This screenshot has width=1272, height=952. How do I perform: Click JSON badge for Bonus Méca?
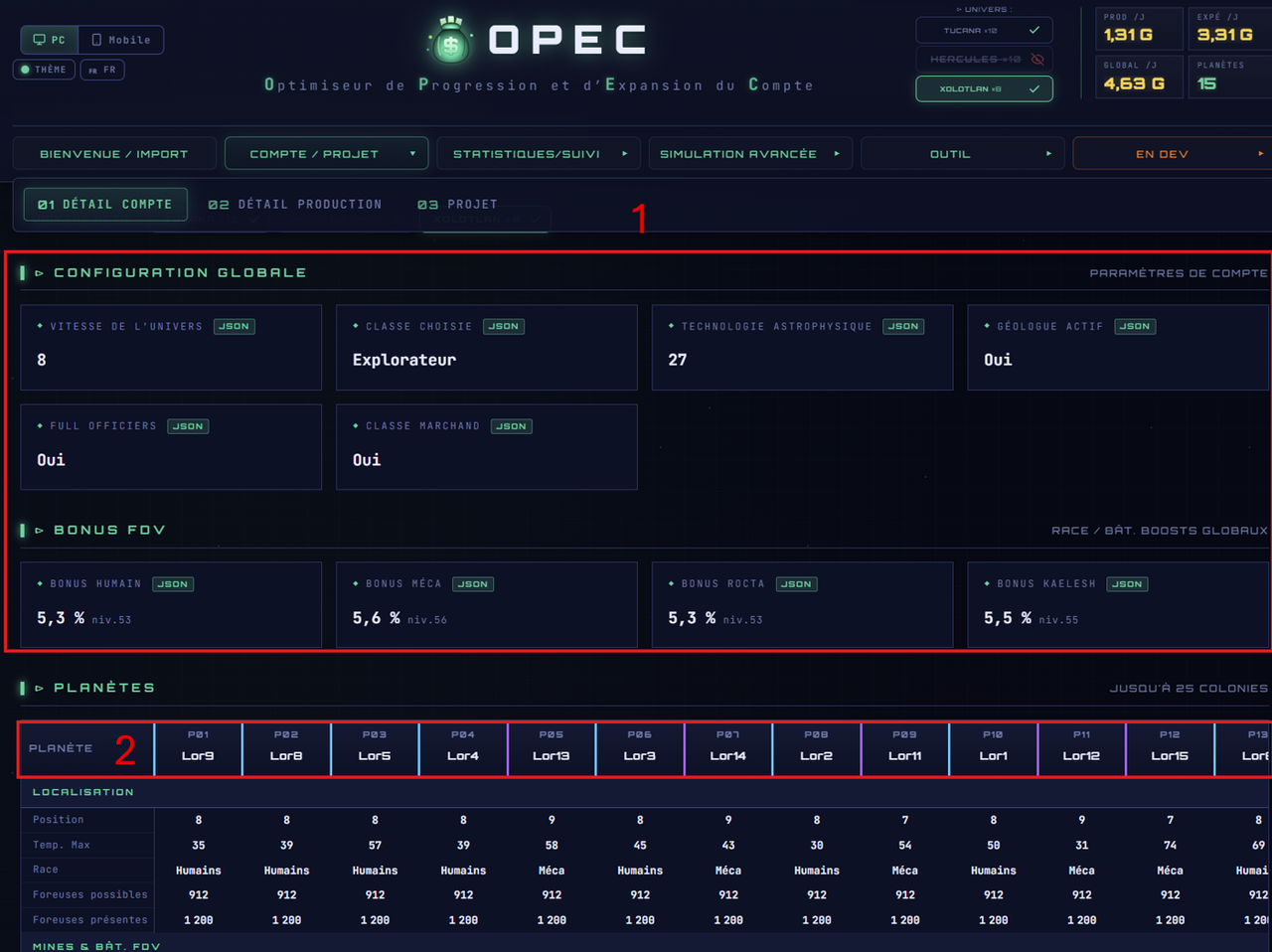tap(473, 584)
